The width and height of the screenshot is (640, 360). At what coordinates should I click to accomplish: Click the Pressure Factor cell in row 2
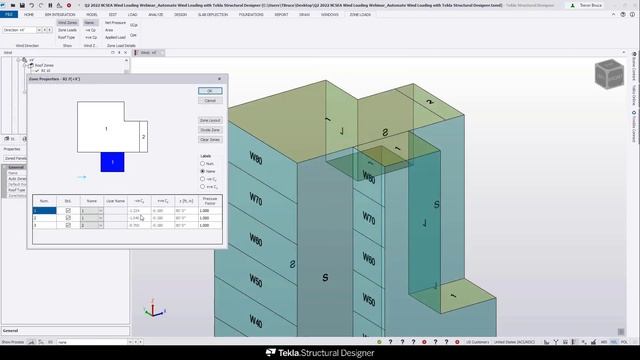click(210, 218)
